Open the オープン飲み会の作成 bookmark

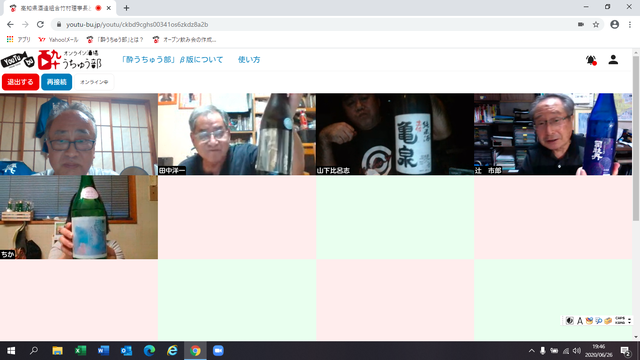pyautogui.click(x=184, y=40)
